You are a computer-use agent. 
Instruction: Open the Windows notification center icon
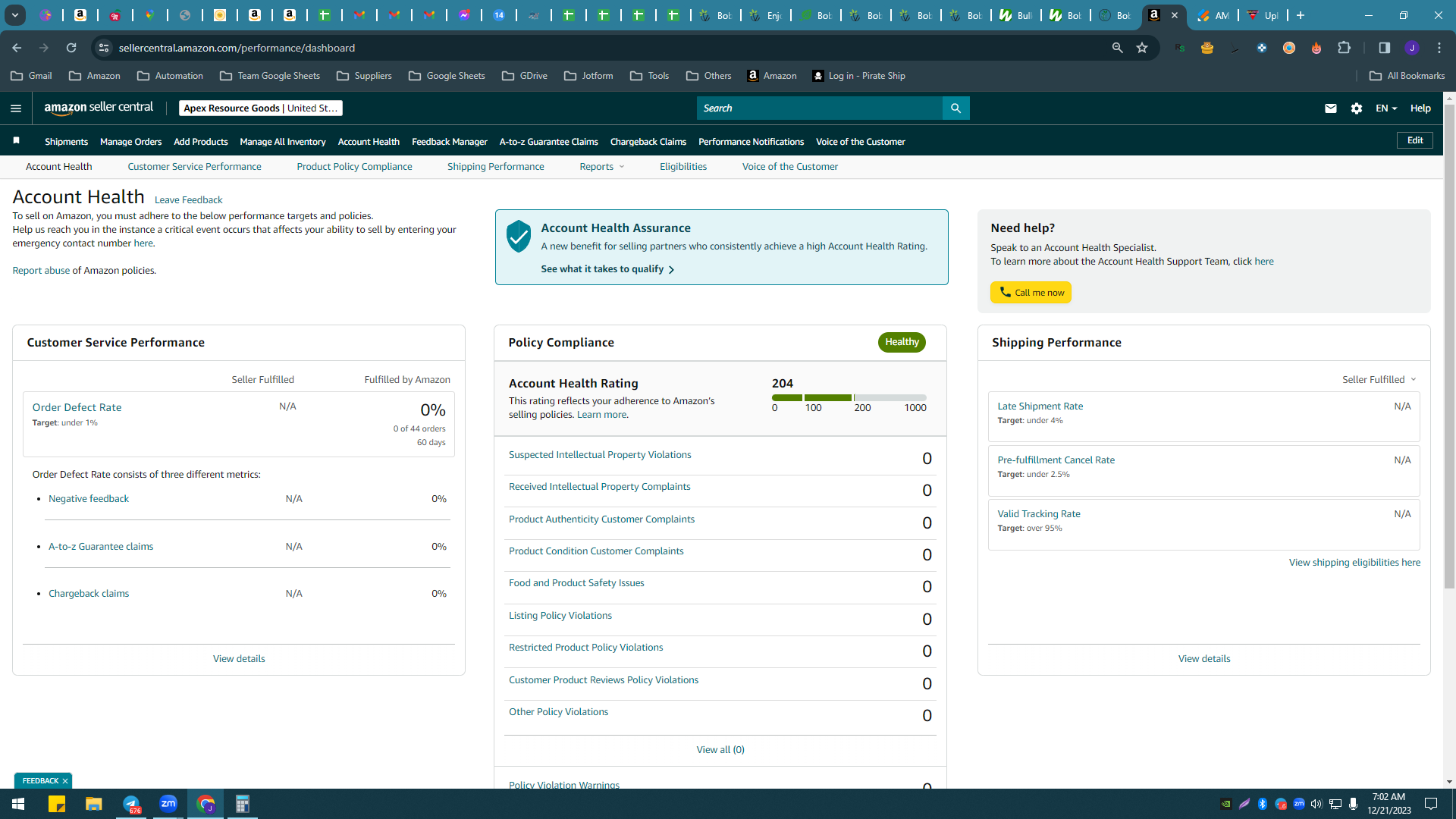1431,804
